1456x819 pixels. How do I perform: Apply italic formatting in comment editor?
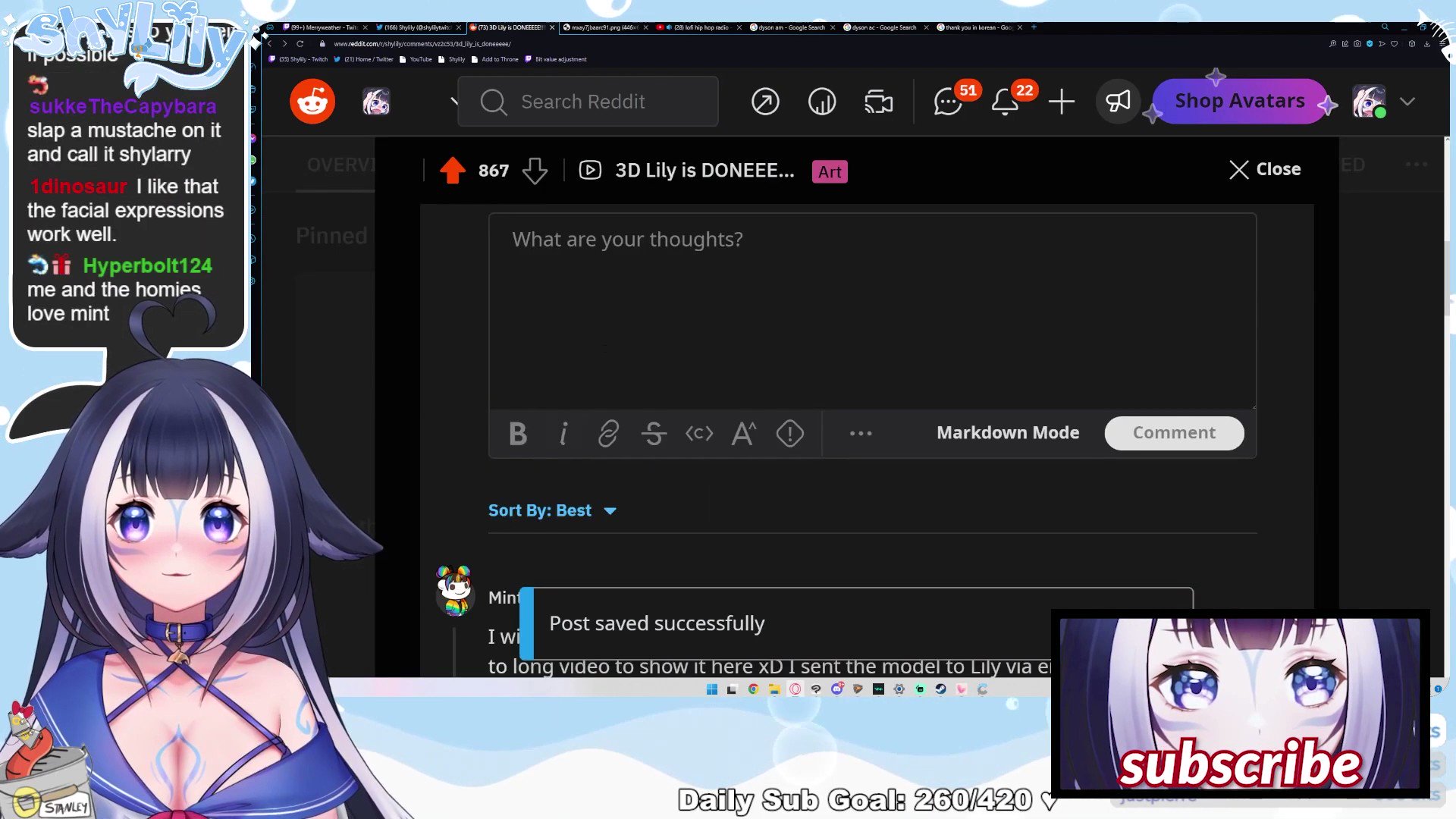563,434
